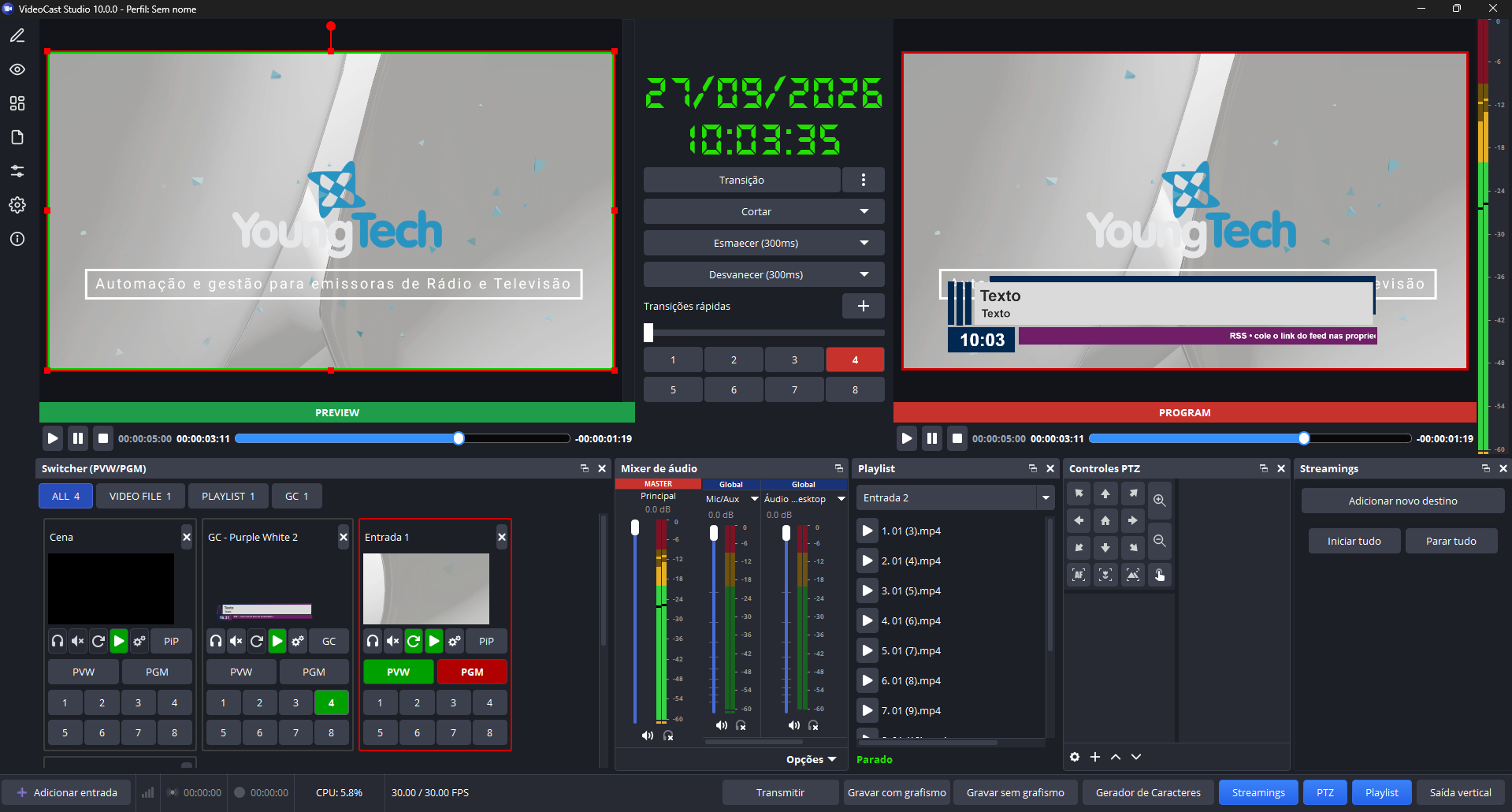Click the Transmitir button
Image resolution: width=1512 pixels, height=812 pixels.
coord(780,792)
